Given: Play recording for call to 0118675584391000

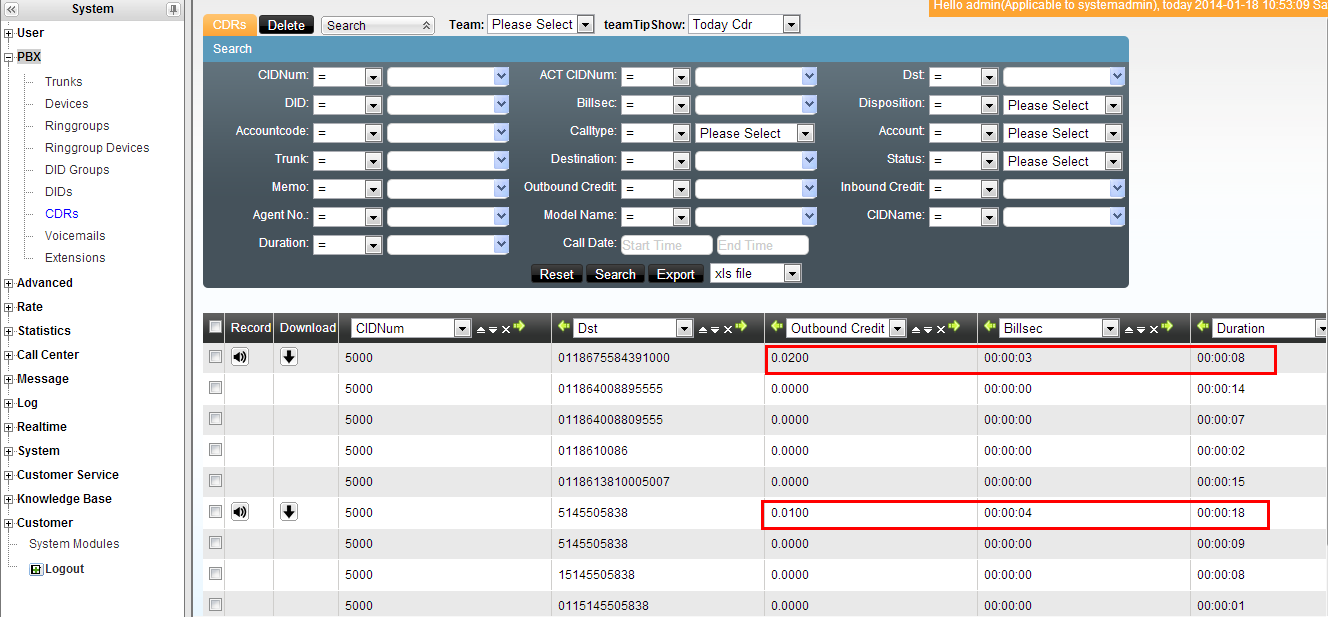Looking at the screenshot, I should pos(240,357).
